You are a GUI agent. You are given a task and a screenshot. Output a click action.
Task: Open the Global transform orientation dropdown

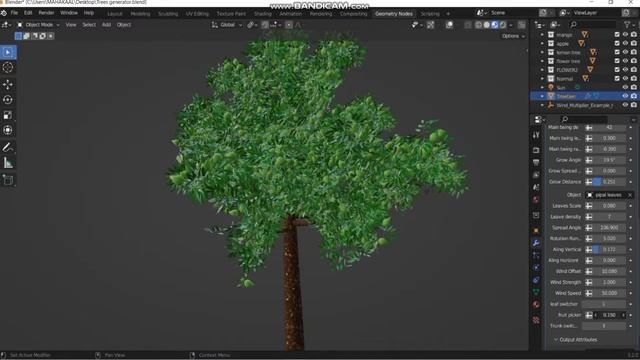(227, 25)
